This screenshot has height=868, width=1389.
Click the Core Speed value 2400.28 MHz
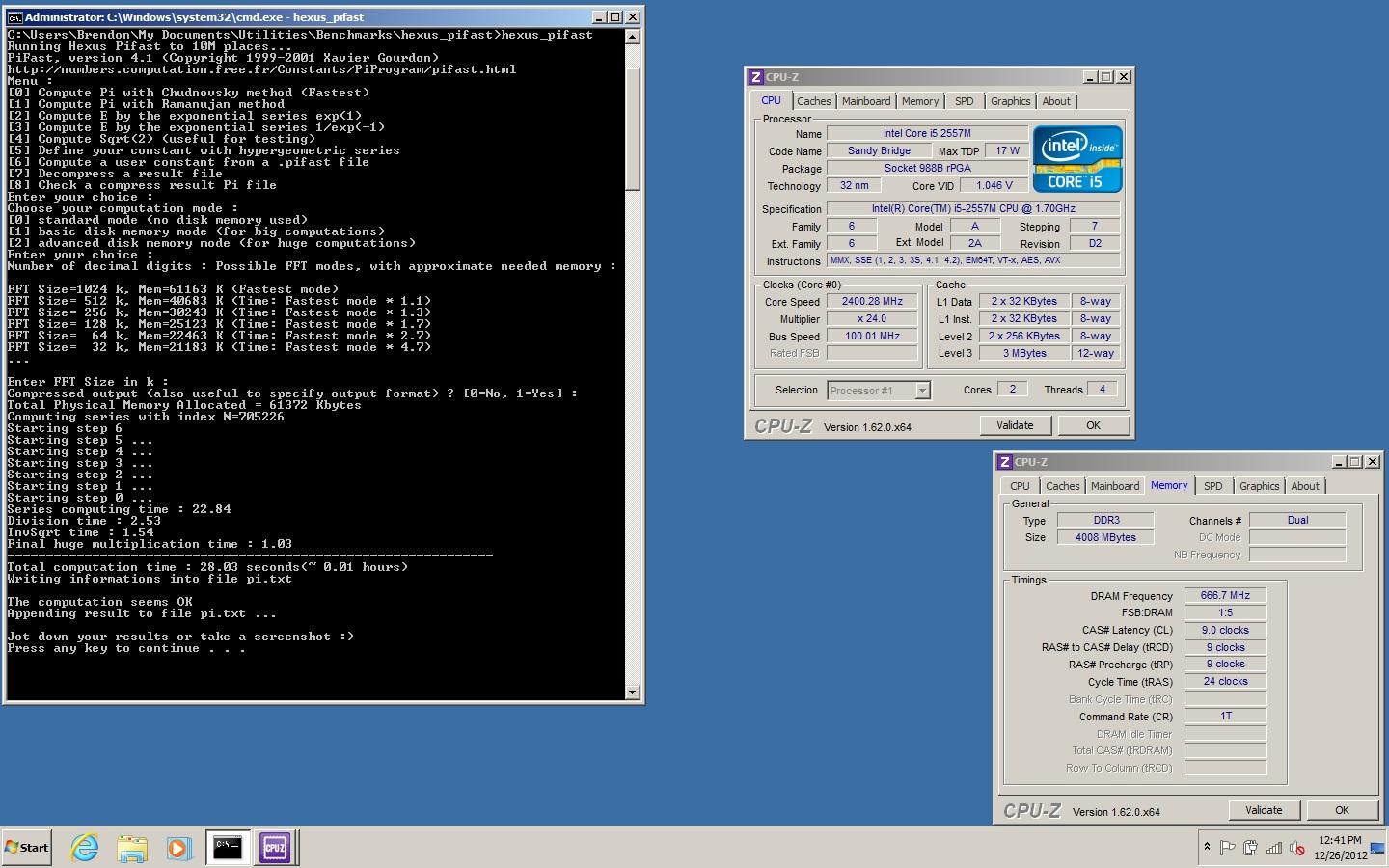pos(872,301)
